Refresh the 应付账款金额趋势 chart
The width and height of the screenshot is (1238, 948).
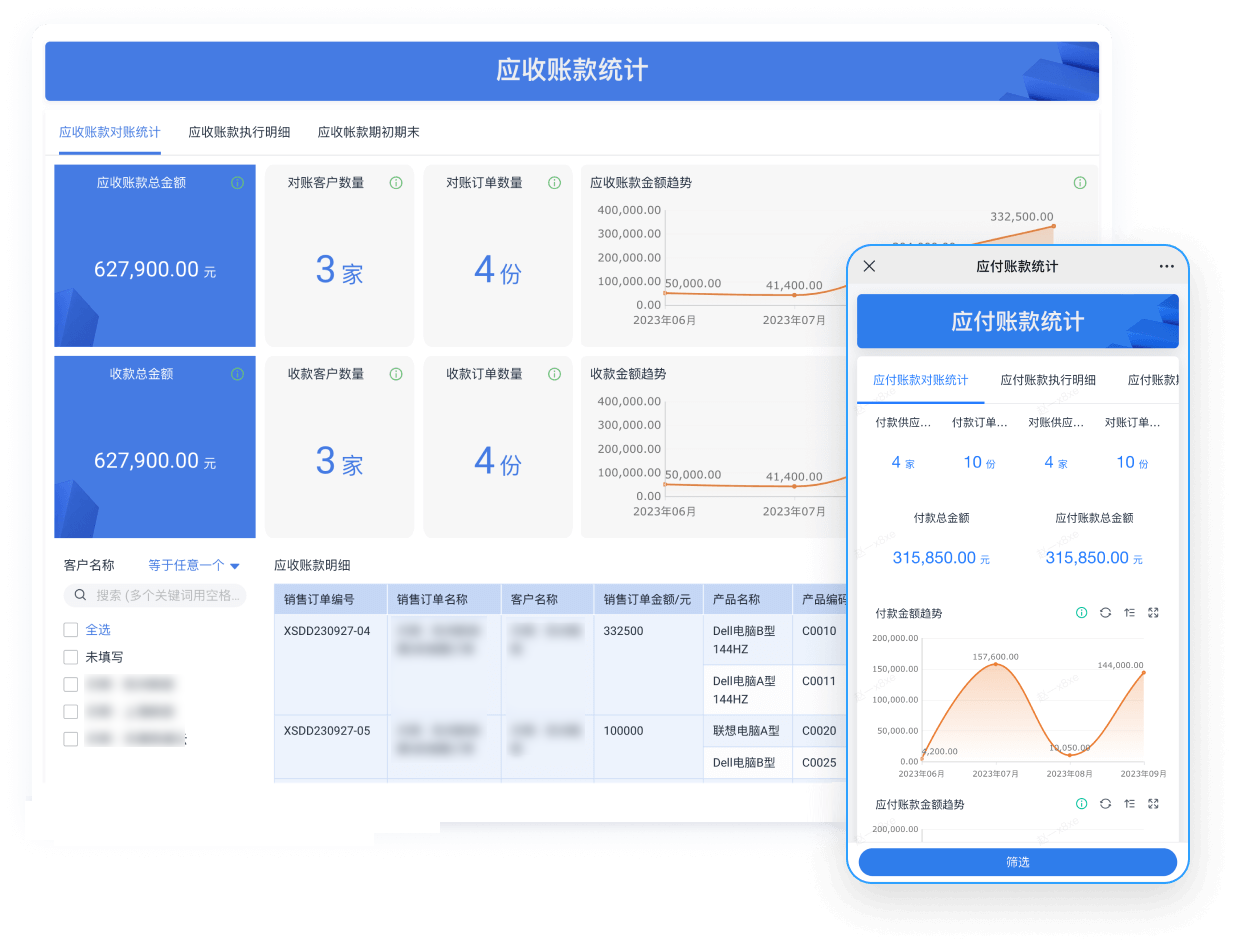[x=1105, y=804]
